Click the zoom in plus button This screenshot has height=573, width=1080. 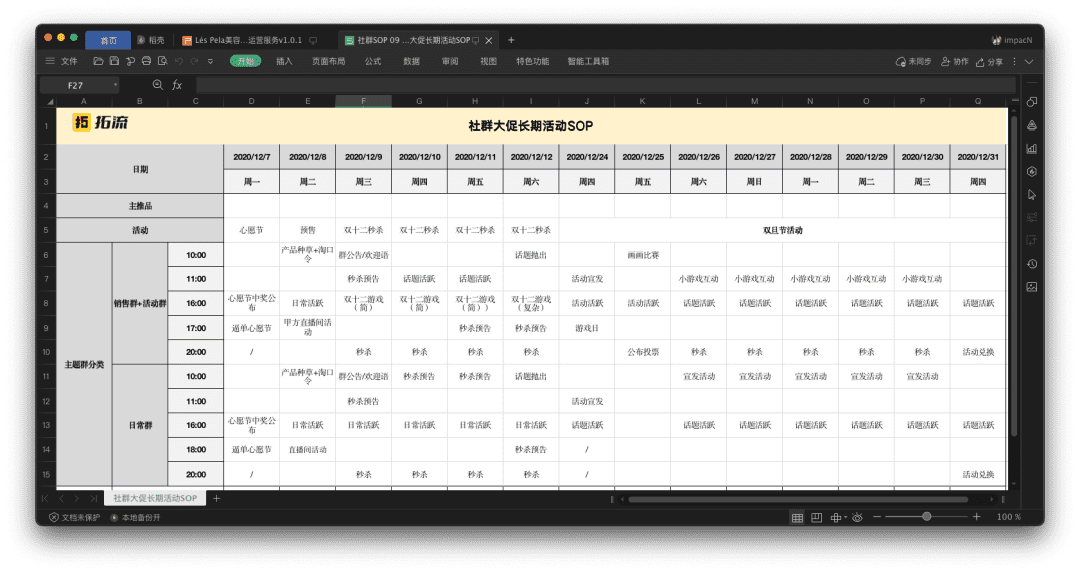click(x=976, y=517)
